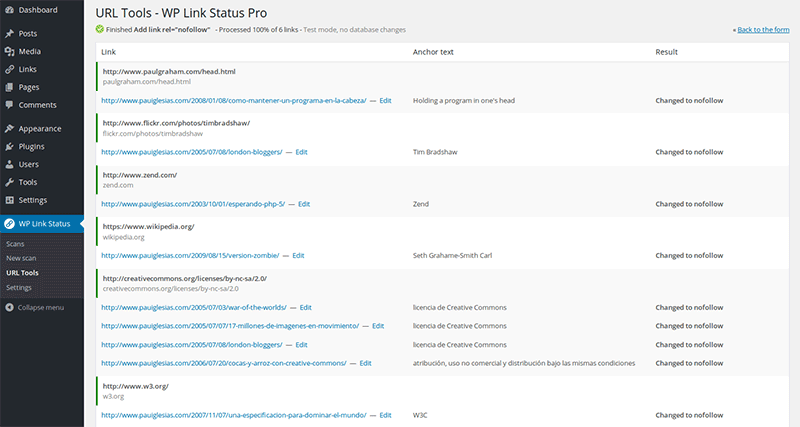Screen dimensions: 800x427
Task: Click the Dashboard icon in sidebar
Action: [x=9, y=10]
